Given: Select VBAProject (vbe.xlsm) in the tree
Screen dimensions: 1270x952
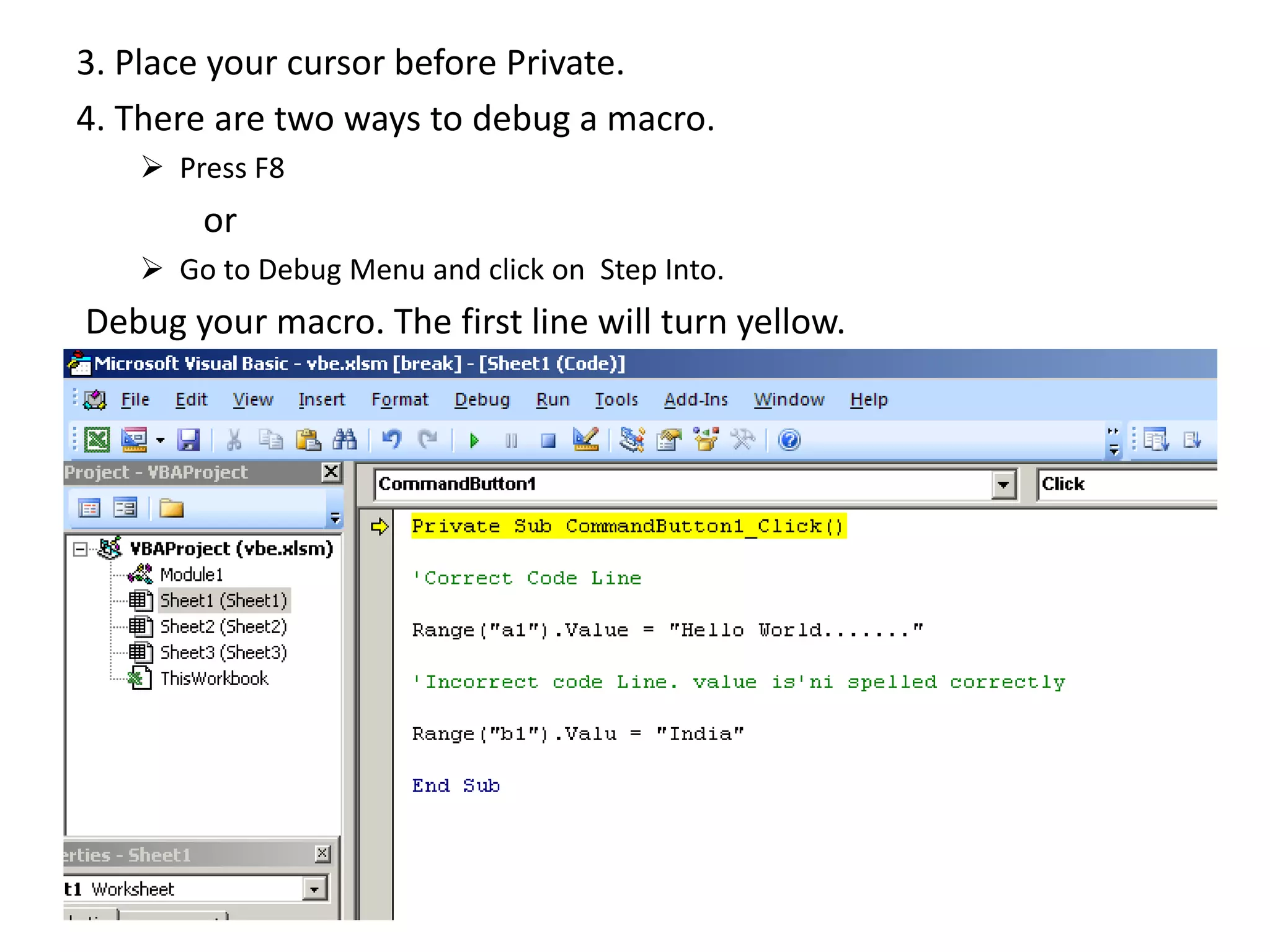Looking at the screenshot, I should [232, 549].
